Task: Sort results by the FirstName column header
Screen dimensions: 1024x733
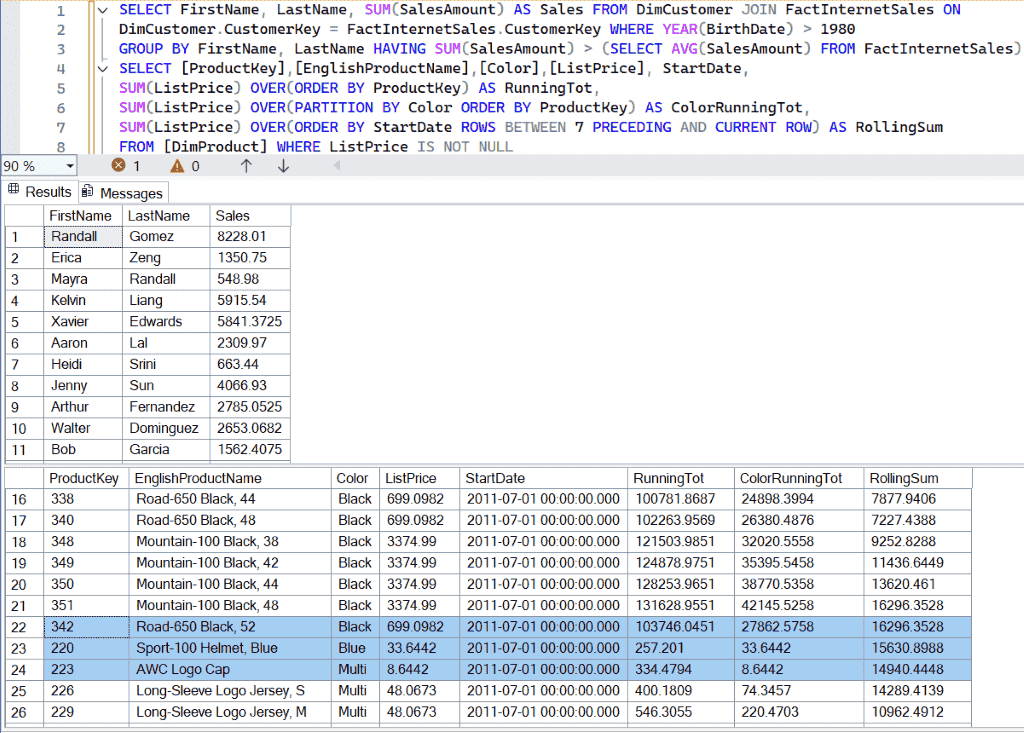Action: 82,215
